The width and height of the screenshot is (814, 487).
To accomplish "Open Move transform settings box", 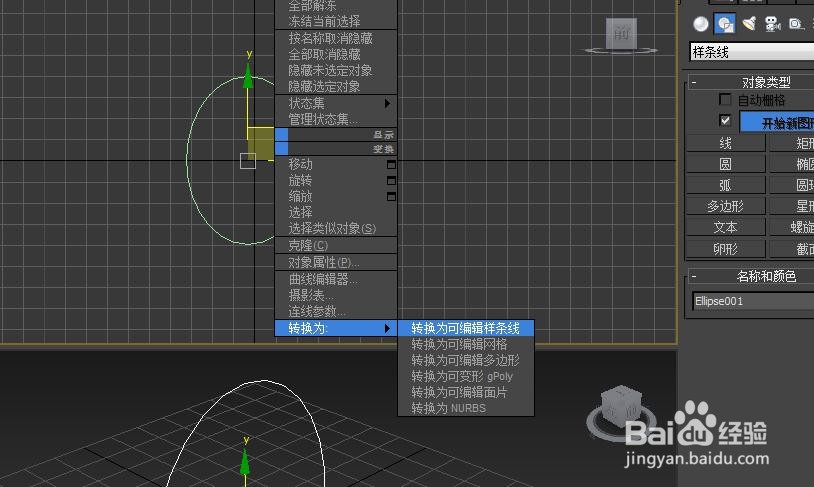I will click(391, 165).
